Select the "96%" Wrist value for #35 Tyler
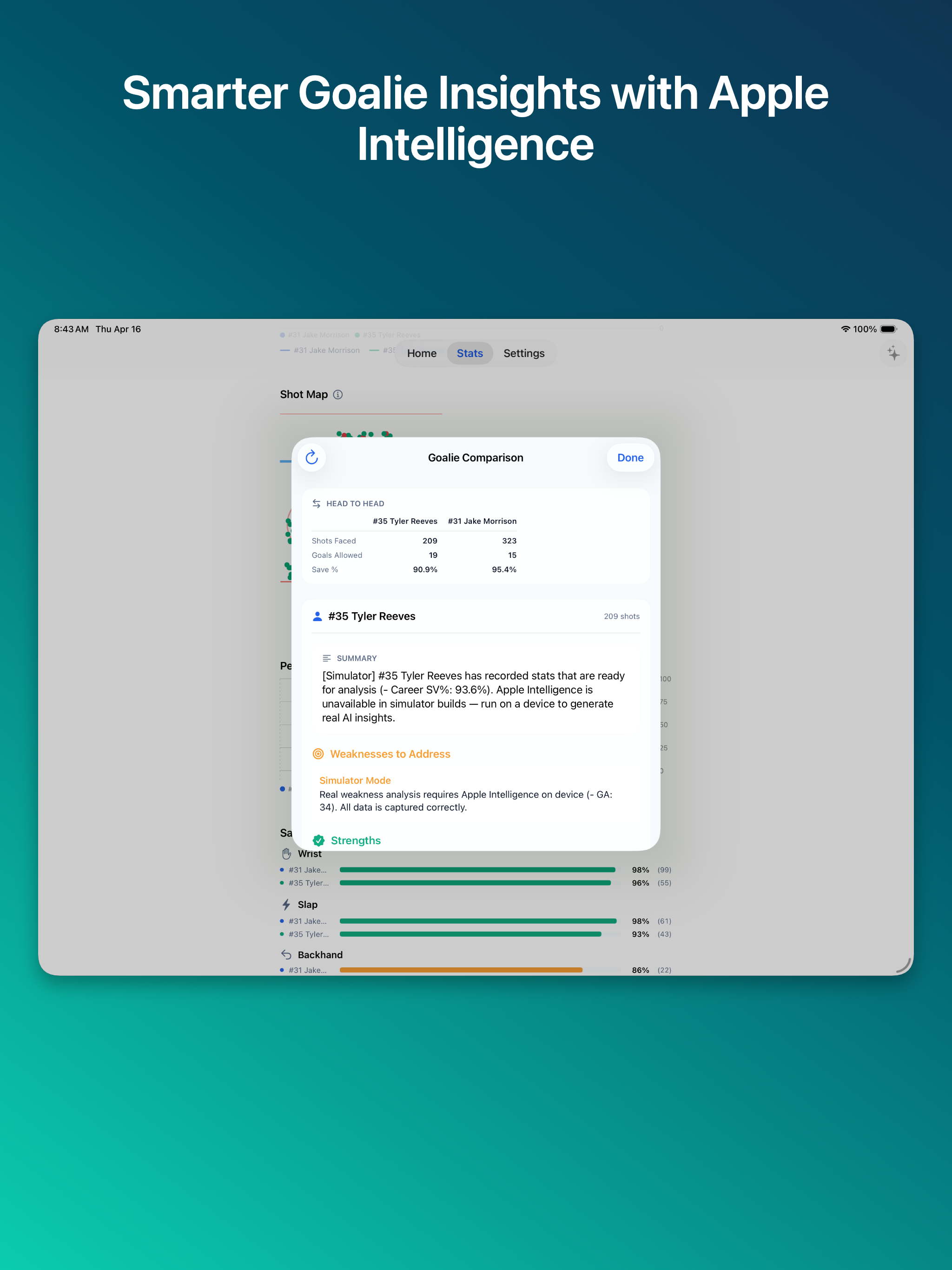Viewport: 952px width, 1270px height. tap(640, 883)
